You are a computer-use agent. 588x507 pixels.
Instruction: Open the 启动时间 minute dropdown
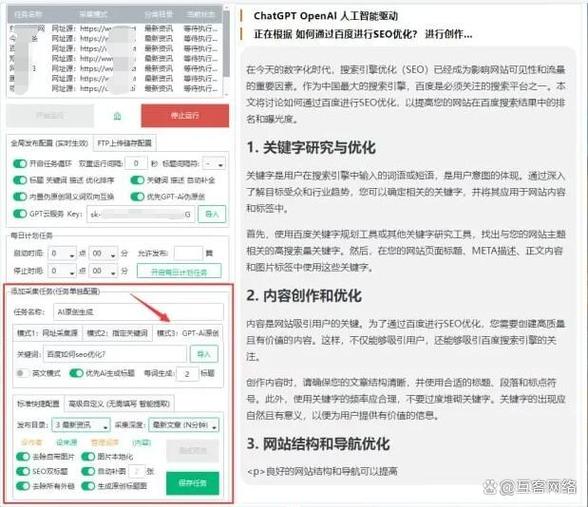click(104, 254)
